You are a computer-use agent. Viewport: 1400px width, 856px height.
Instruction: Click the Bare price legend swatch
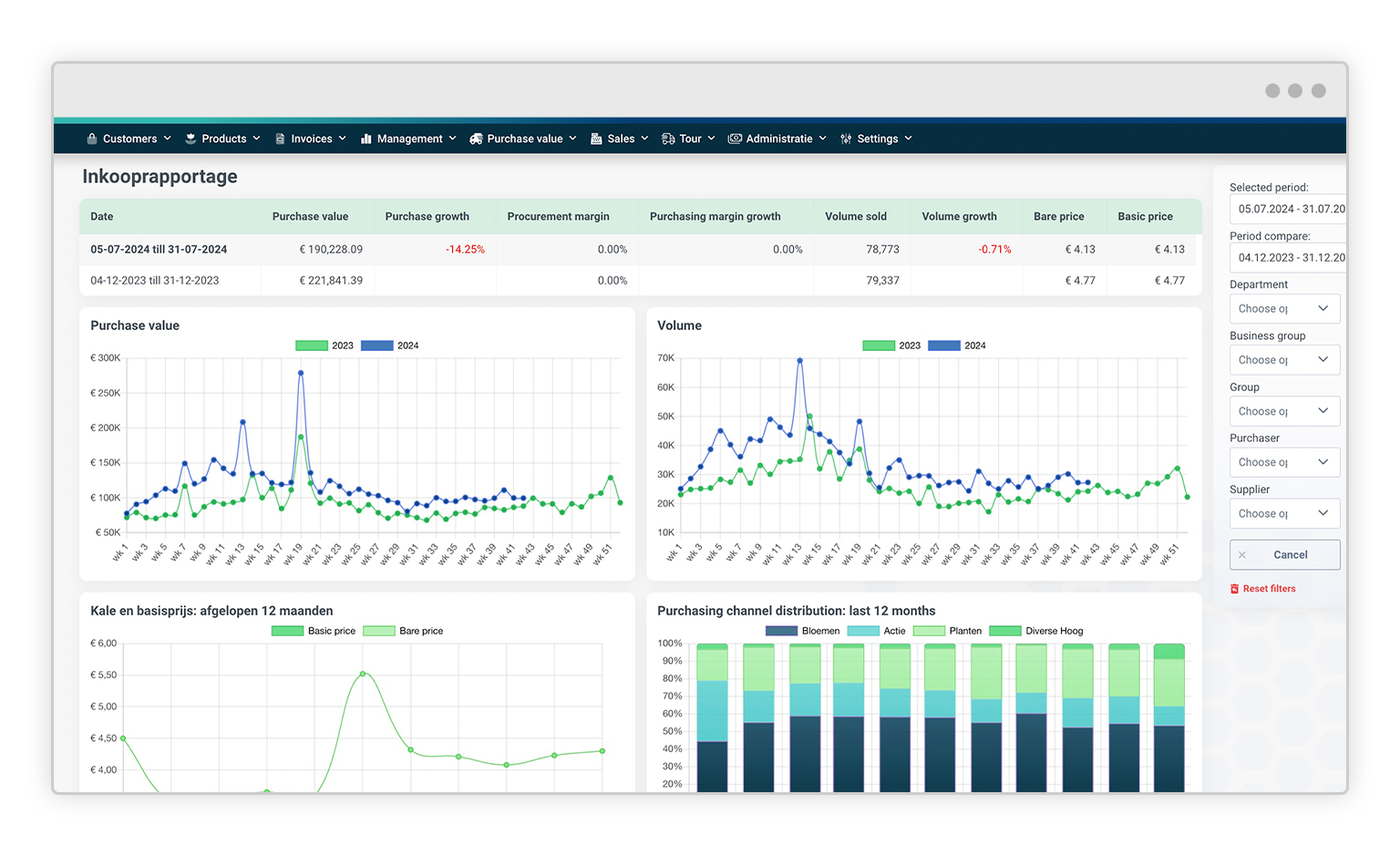pos(379,631)
